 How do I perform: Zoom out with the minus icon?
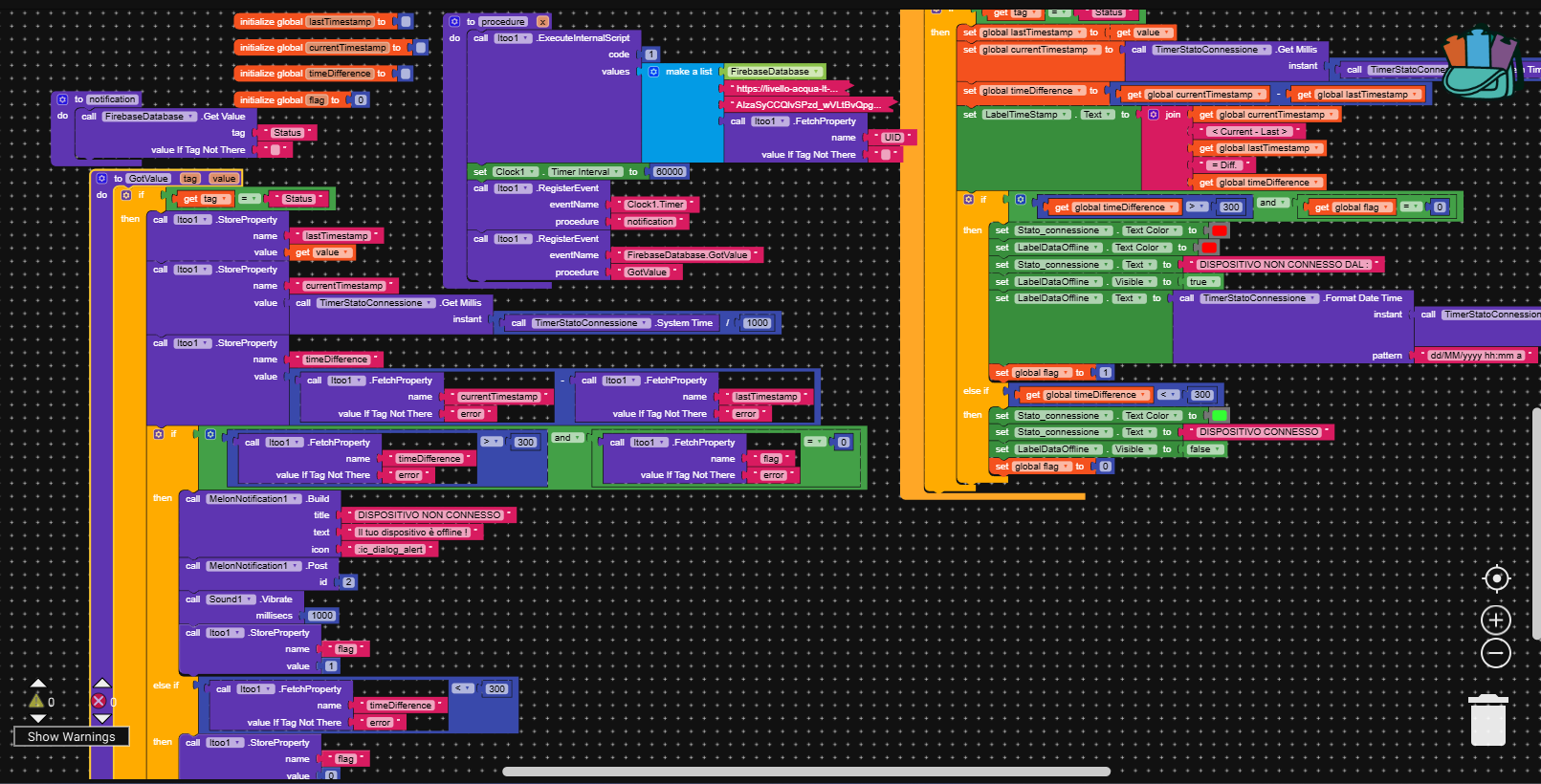1496,654
